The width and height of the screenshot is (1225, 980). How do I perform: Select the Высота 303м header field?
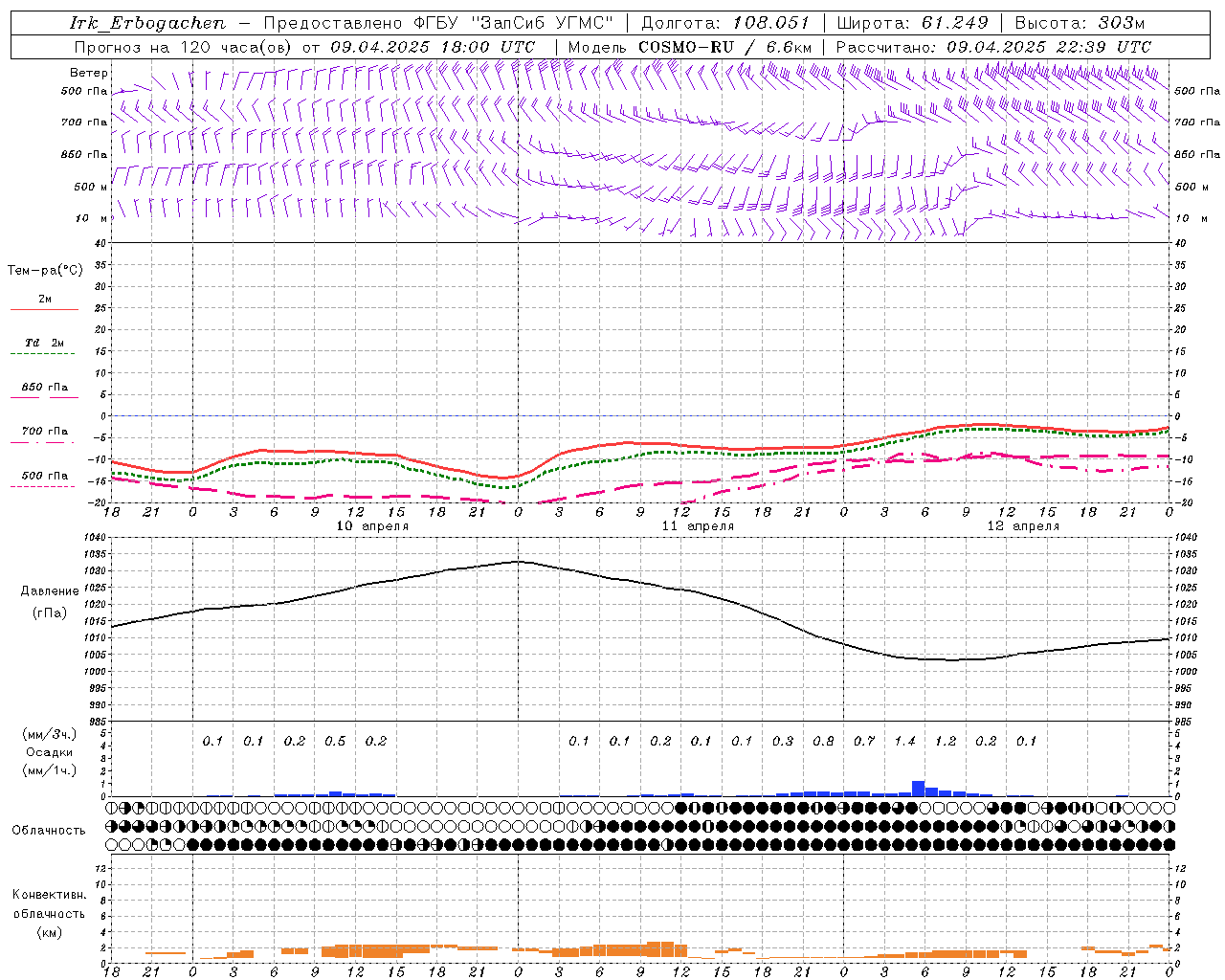pos(1079,23)
